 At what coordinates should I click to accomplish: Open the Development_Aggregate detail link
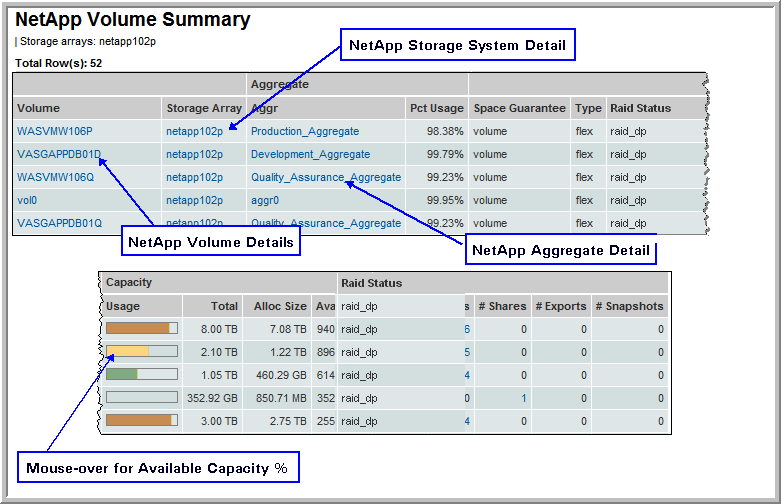coord(310,154)
